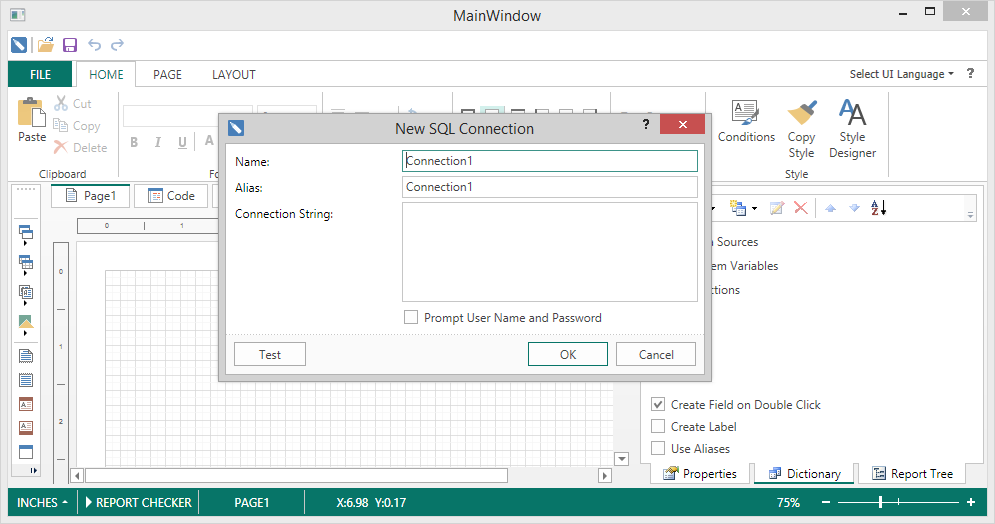Viewport: 995px width, 524px height.
Task: Switch to the HOME ribbon tab
Action: point(106,74)
